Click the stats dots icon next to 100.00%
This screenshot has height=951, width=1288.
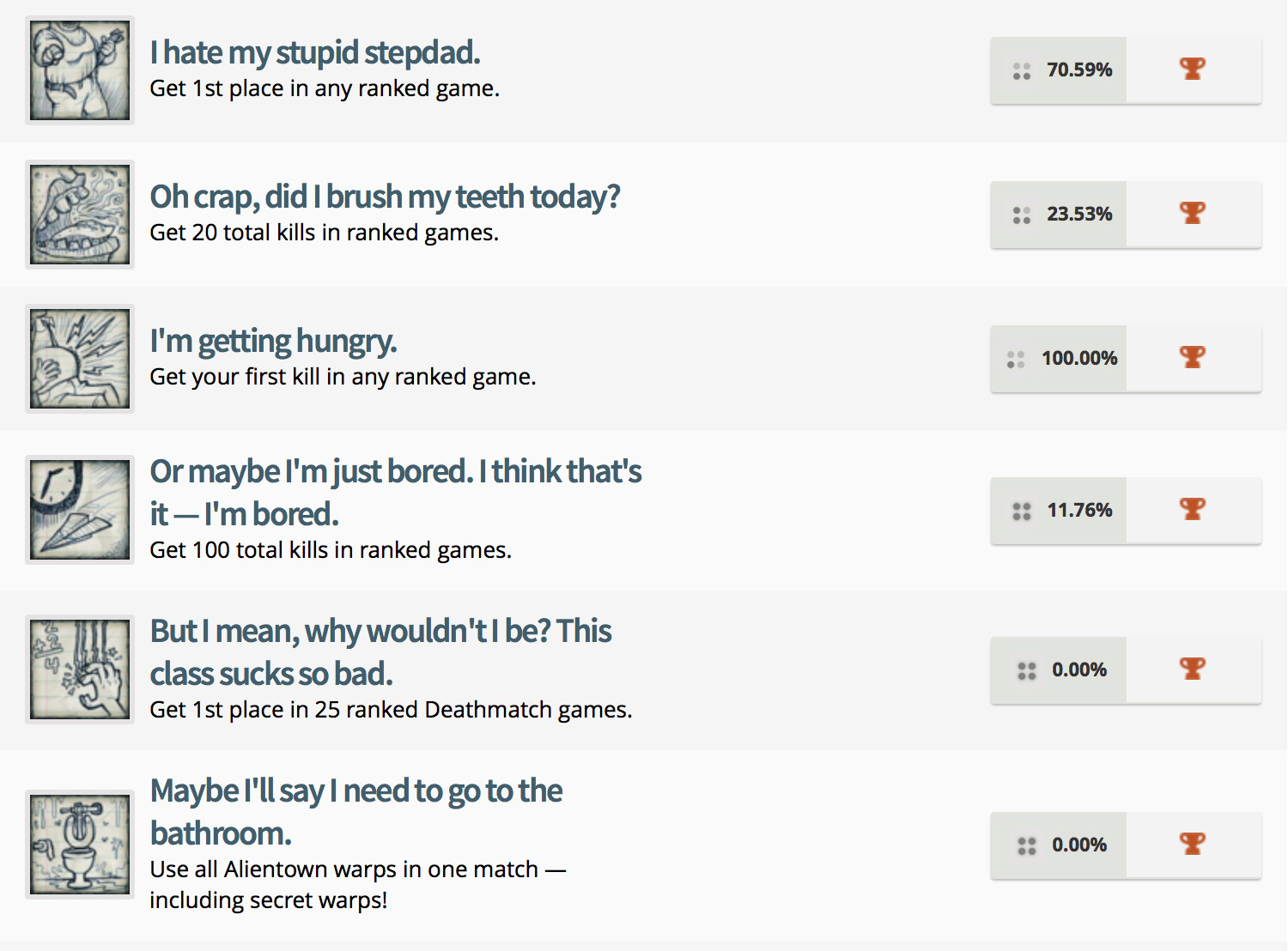pos(1018,359)
